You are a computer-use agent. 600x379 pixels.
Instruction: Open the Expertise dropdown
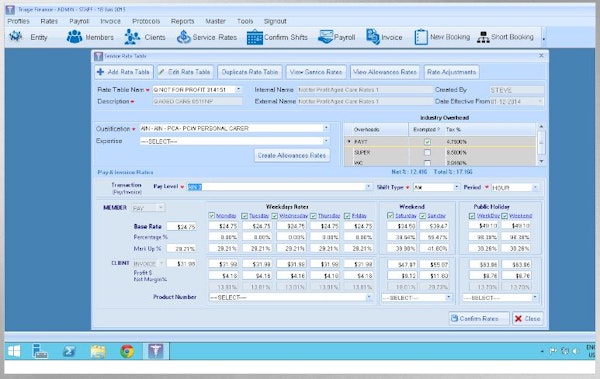click(326, 141)
